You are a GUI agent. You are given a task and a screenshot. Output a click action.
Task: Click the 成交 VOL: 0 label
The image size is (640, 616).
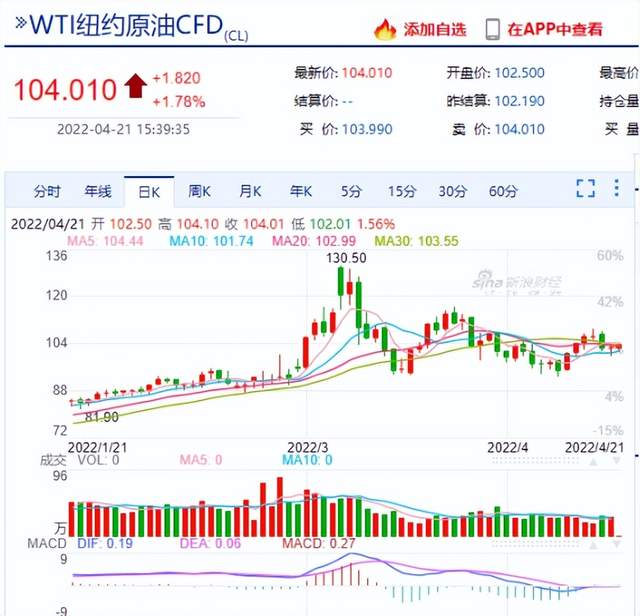80,460
